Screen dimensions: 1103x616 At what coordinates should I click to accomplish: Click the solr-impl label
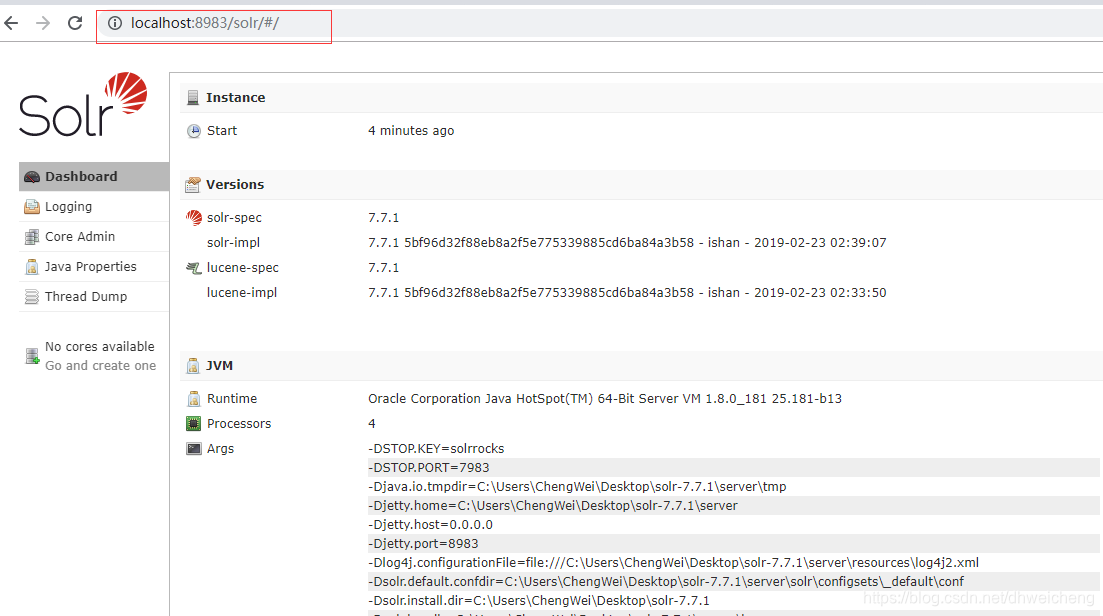click(x=234, y=243)
